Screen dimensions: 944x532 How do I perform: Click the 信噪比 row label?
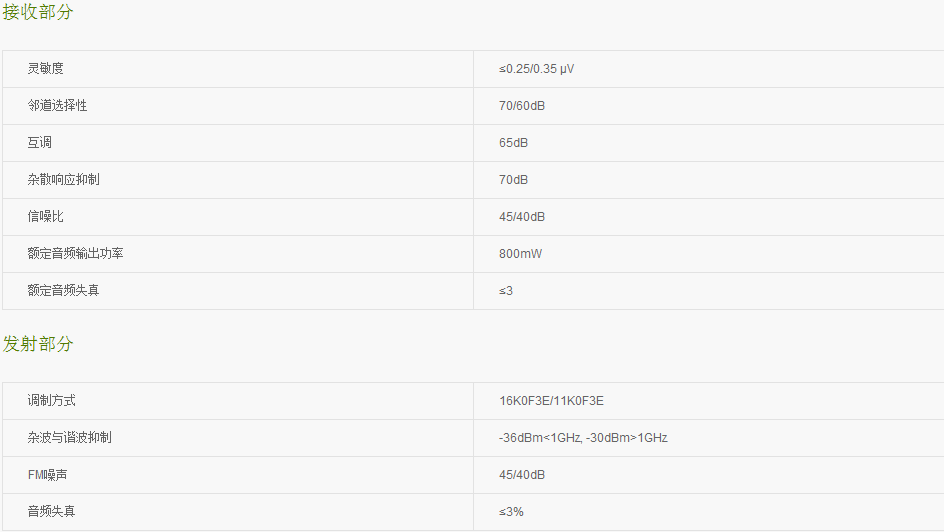(45, 217)
